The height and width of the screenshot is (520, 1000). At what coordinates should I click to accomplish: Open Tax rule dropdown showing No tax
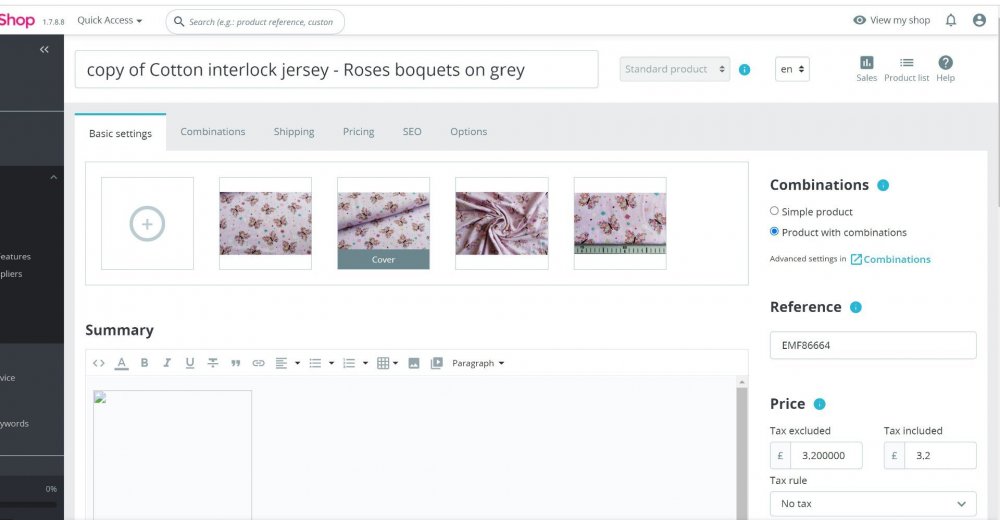[x=872, y=504]
